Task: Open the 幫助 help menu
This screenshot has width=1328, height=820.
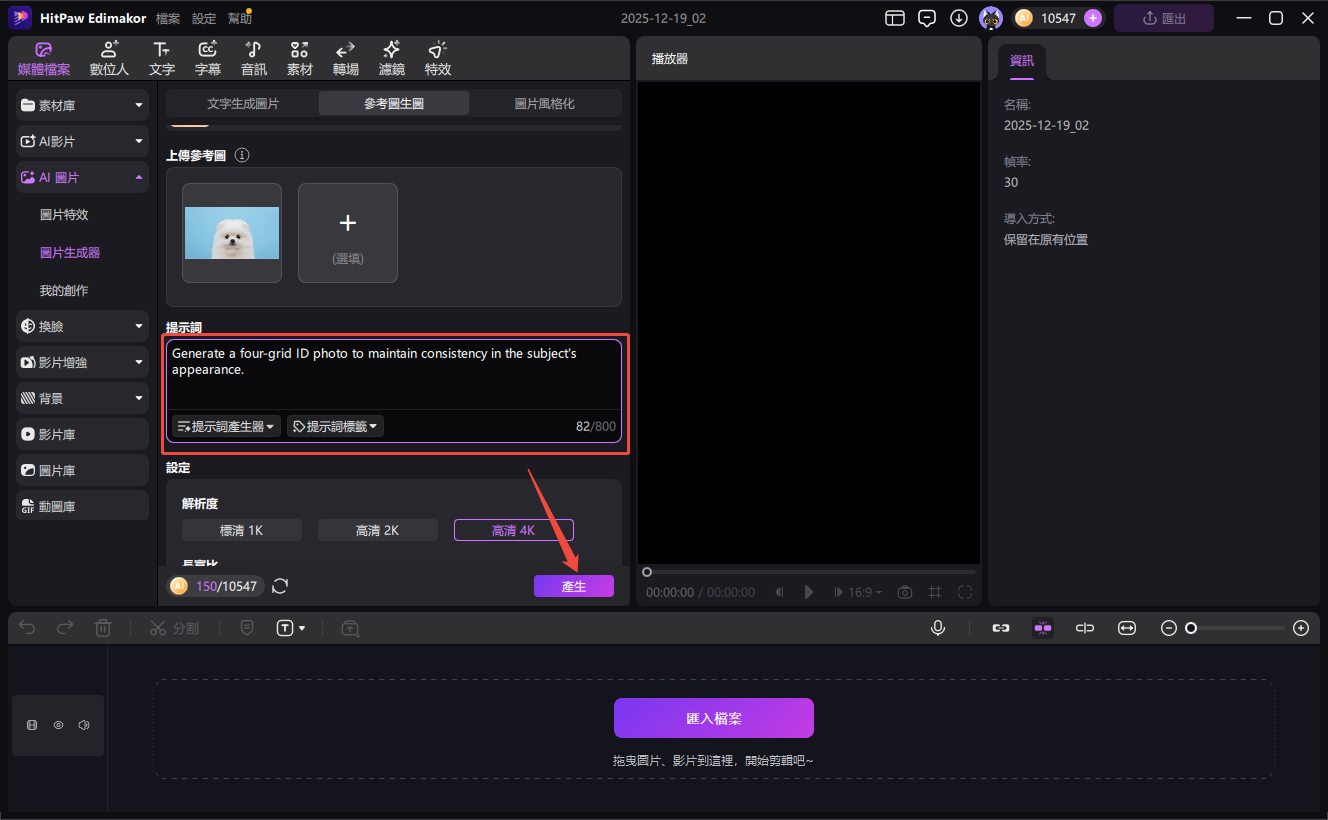Action: click(x=240, y=17)
